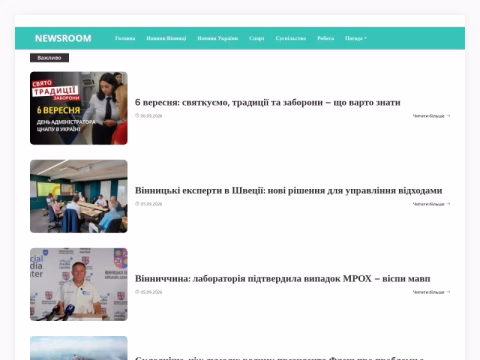Go to the Спорт section
480x360 pixels.
point(257,38)
